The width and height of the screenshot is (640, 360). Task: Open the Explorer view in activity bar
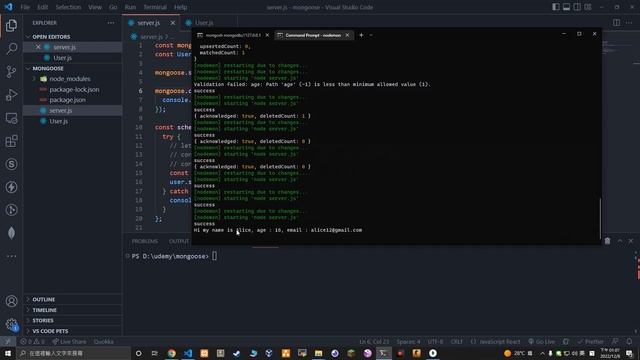click(x=11, y=26)
